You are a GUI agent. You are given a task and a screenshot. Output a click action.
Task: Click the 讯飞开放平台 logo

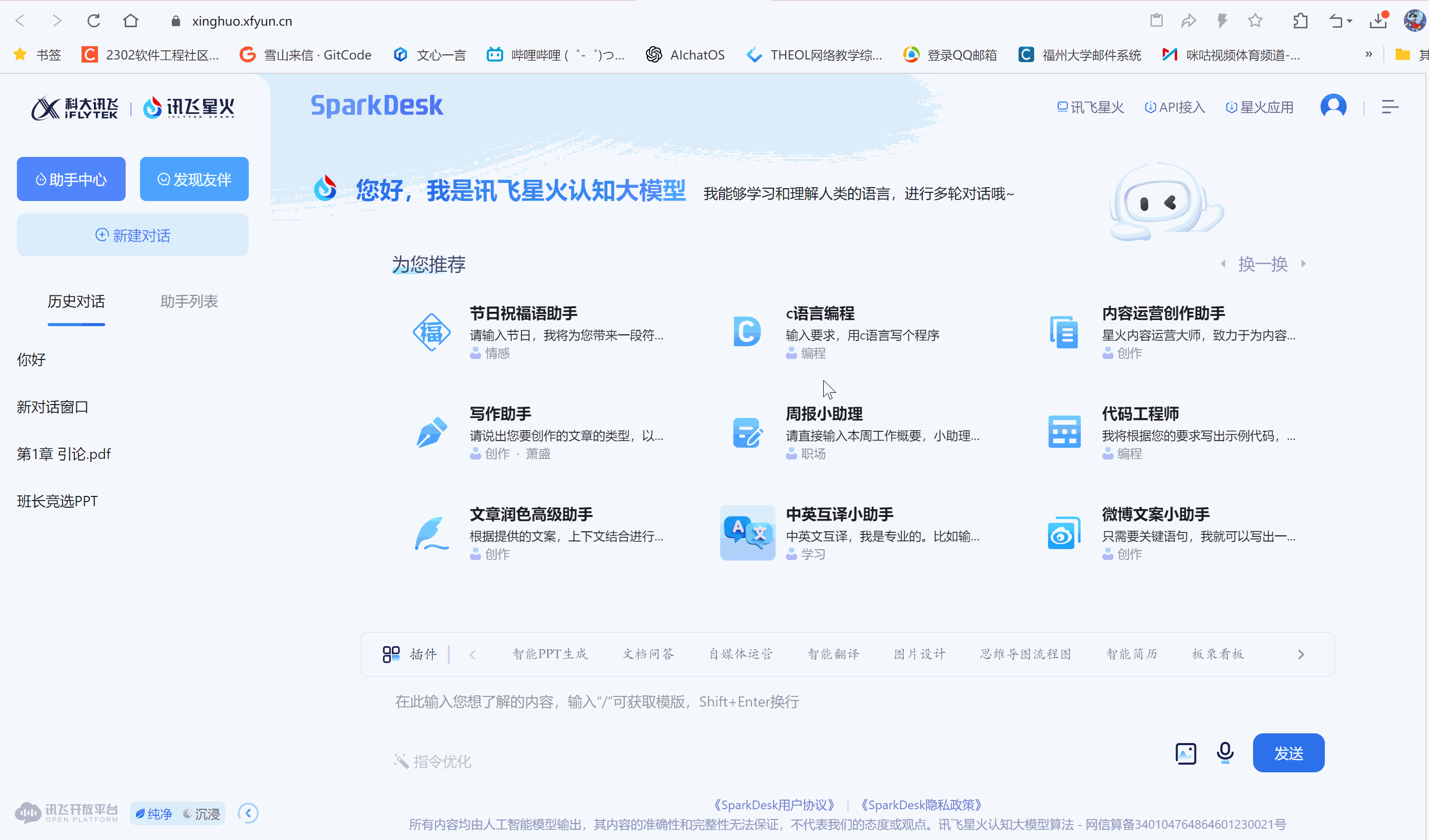(x=67, y=813)
